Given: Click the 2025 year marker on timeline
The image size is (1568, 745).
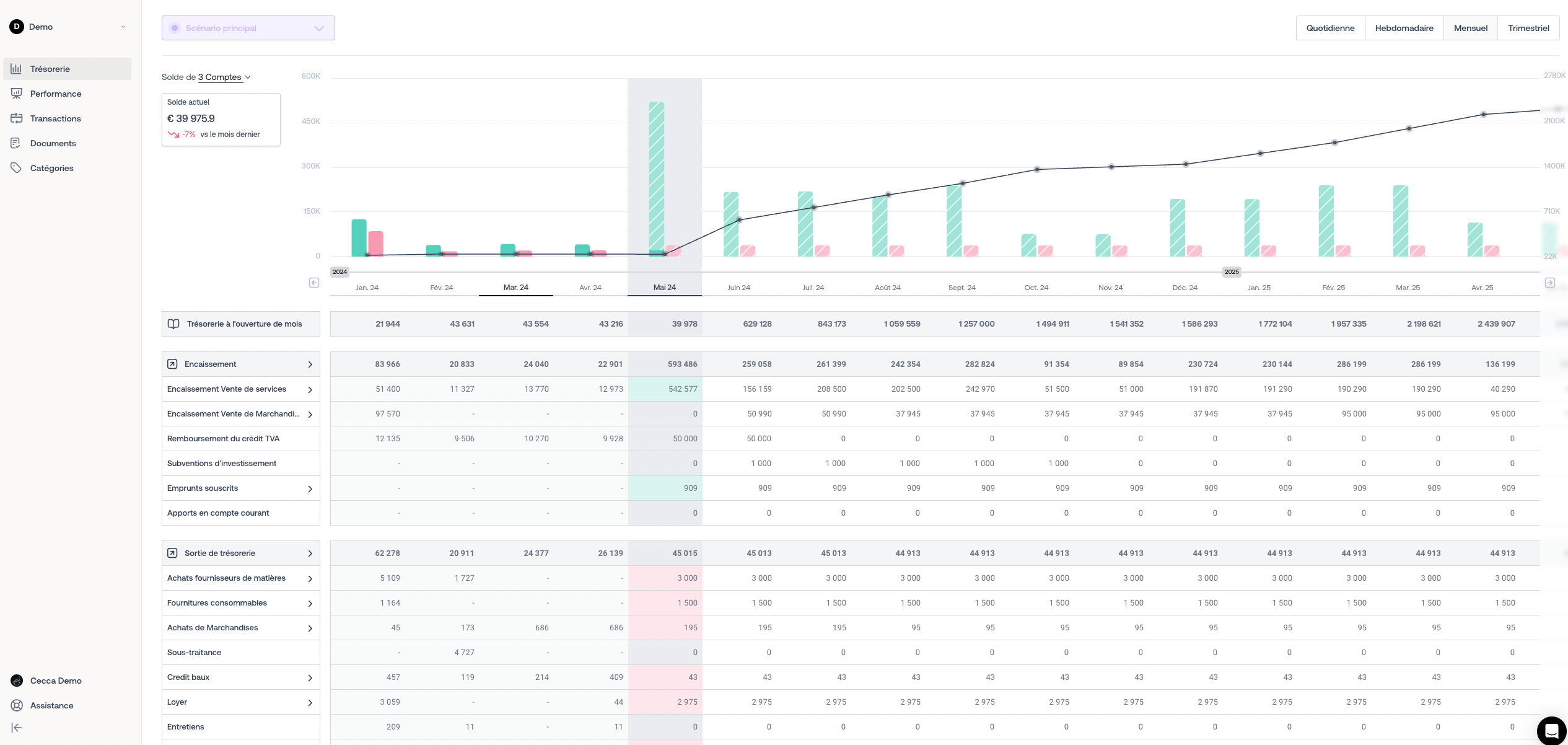Looking at the screenshot, I should 1232,272.
